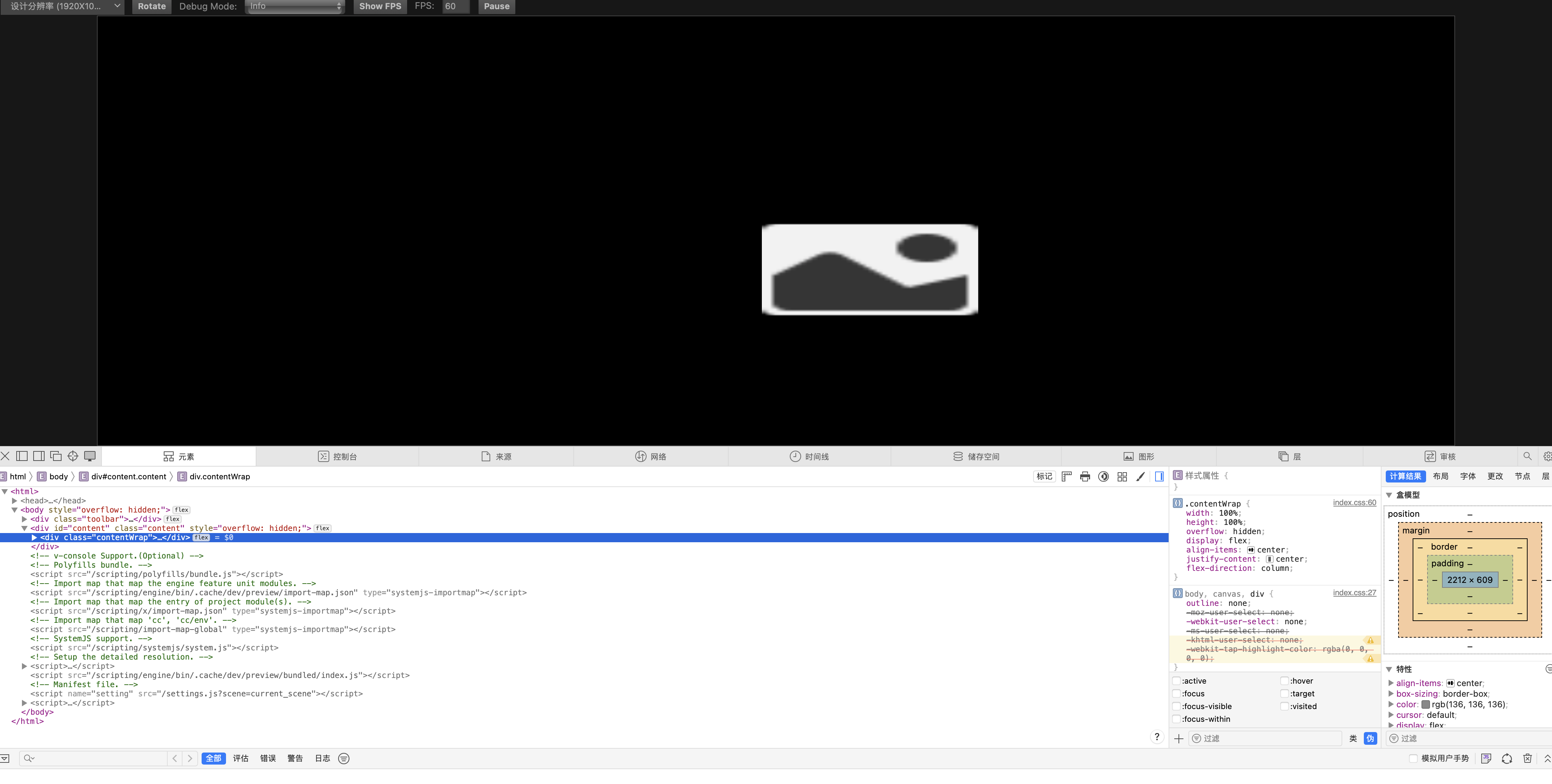Open the inspector search magnifier
Screen dimensions: 1552x784
[1527, 456]
